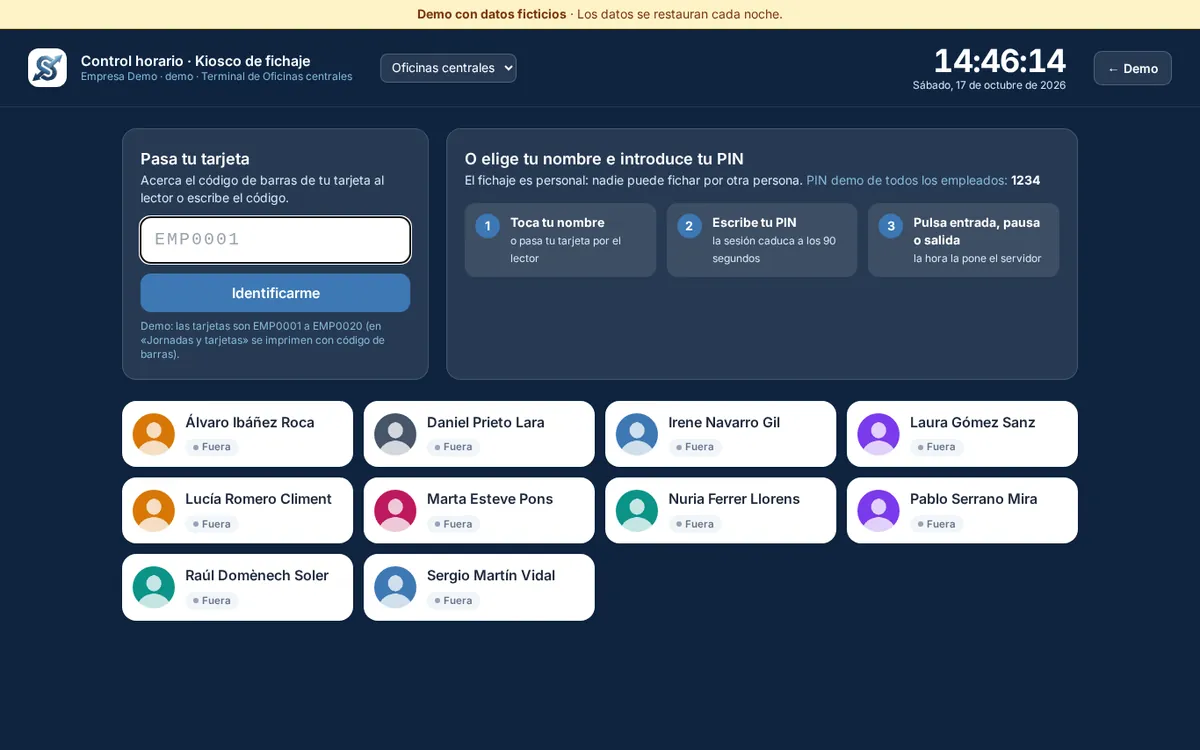Click the Fuera status under Irene Navarro Gil
The width and height of the screenshot is (1200, 750).
click(x=695, y=447)
